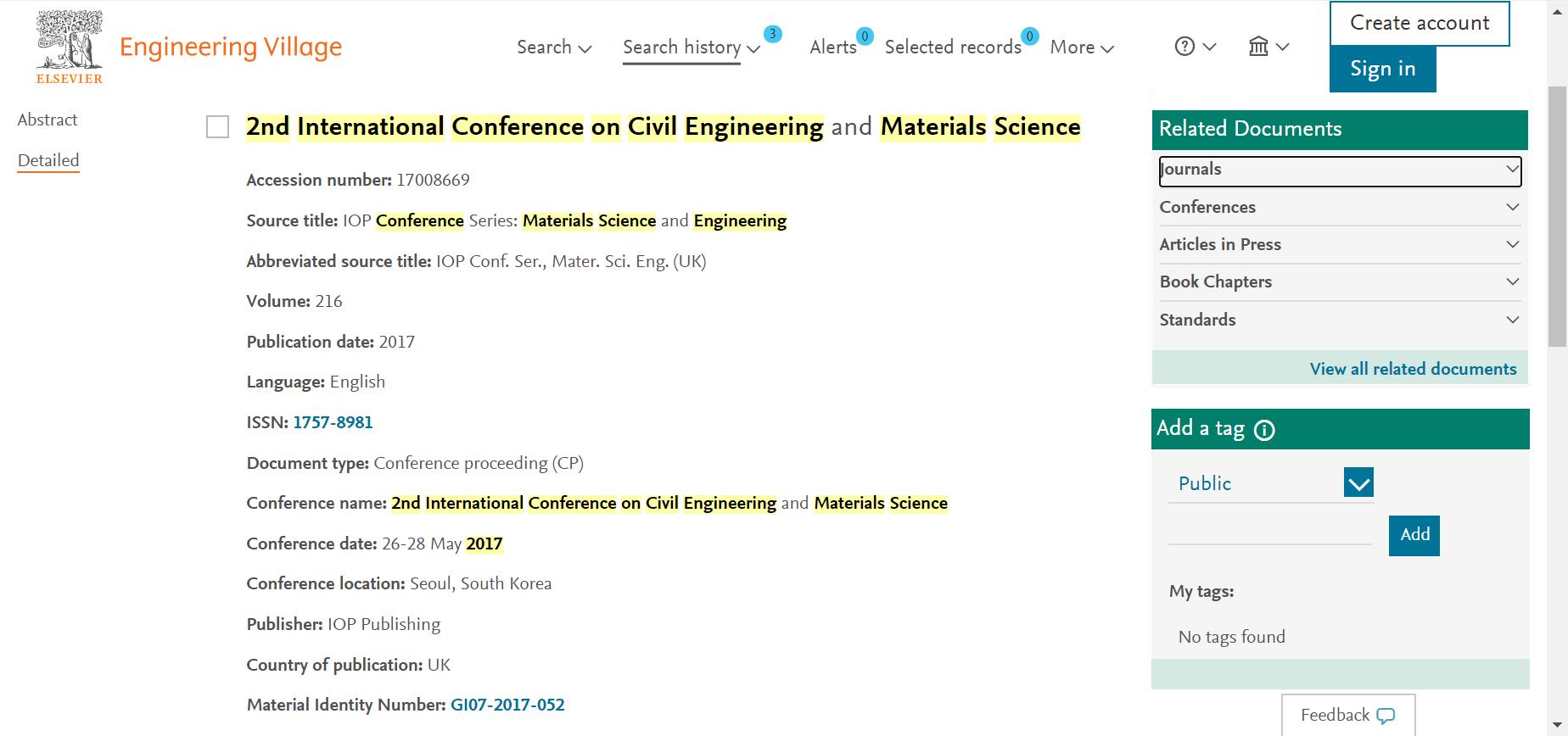Open the Public tag visibility dropdown
This screenshot has width=1568, height=736.
1271,483
